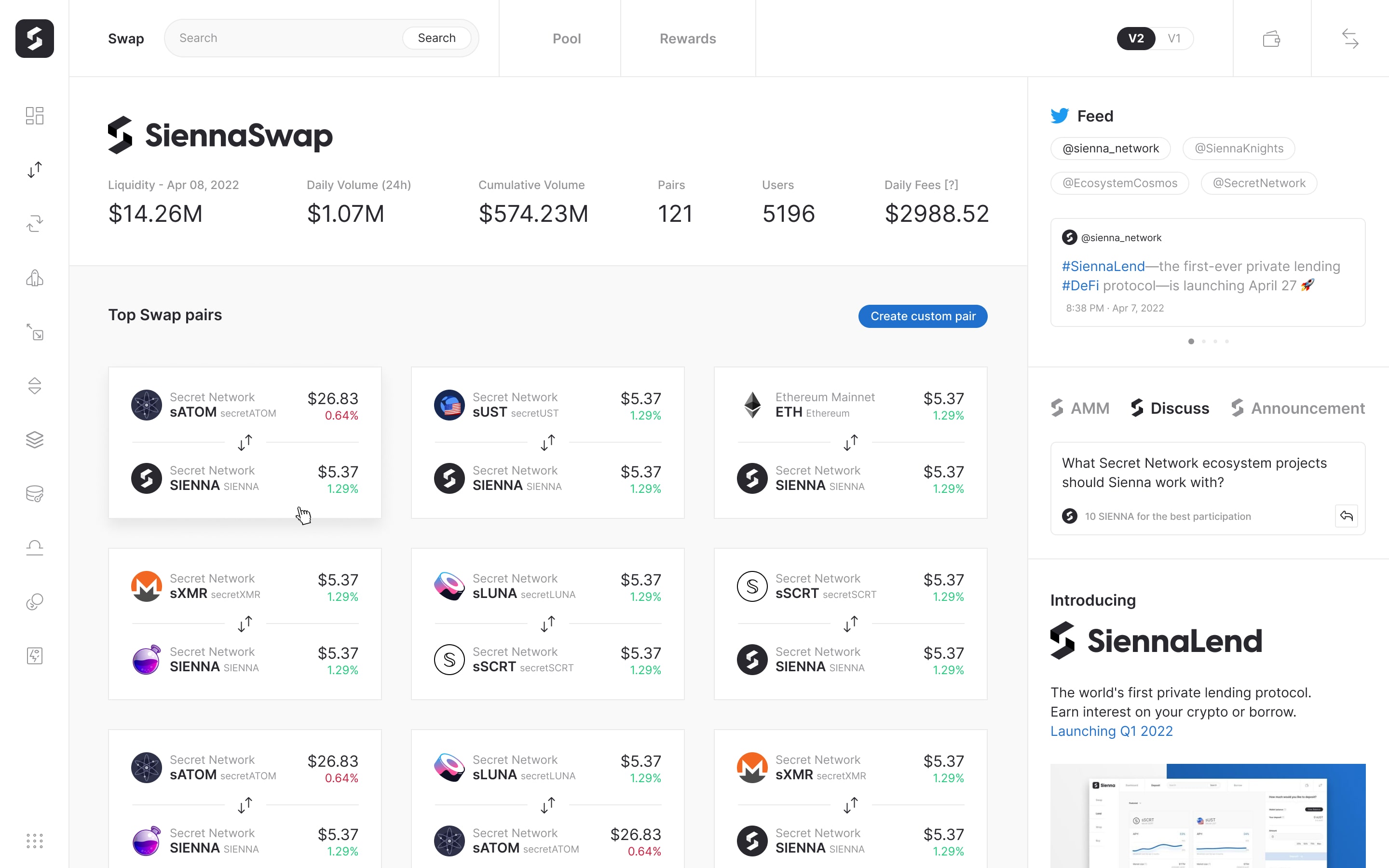This screenshot has width=1389, height=868.
Task: Click the Daily Fees [?] help label
Action: (x=921, y=185)
